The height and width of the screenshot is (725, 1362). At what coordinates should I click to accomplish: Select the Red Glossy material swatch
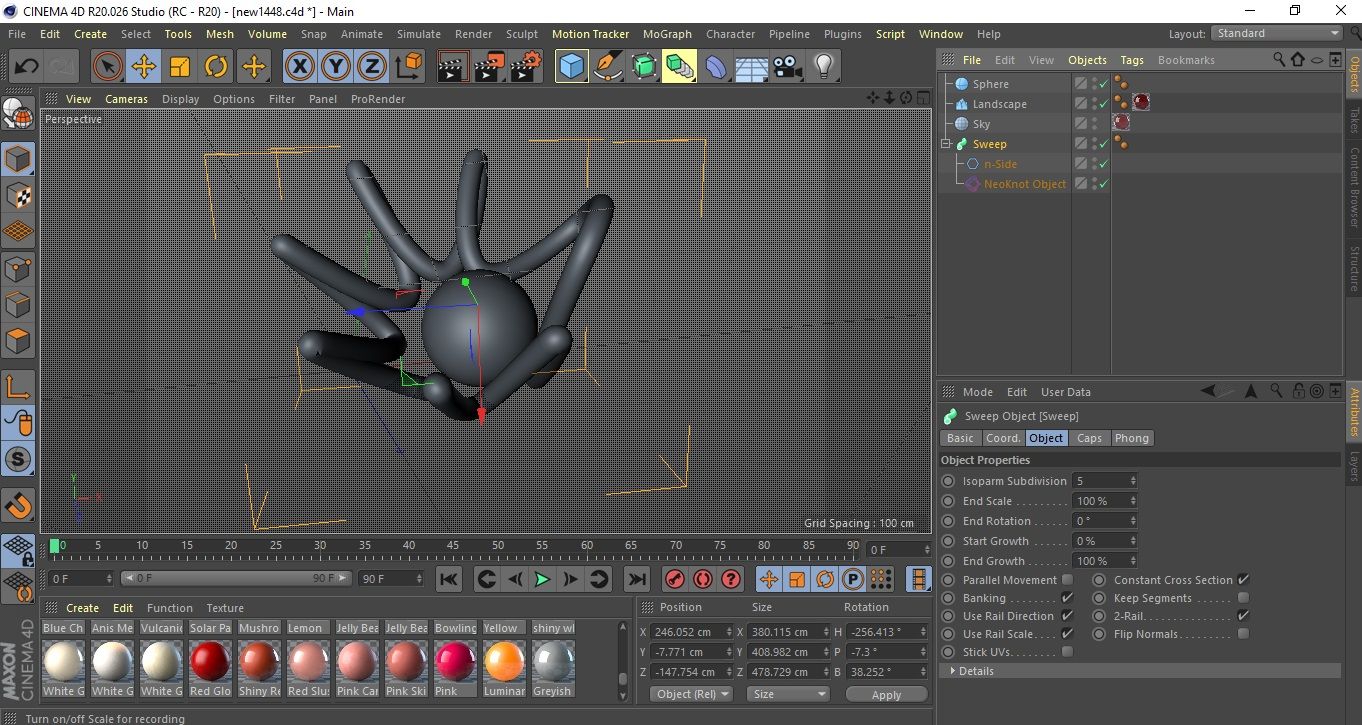pyautogui.click(x=210, y=661)
